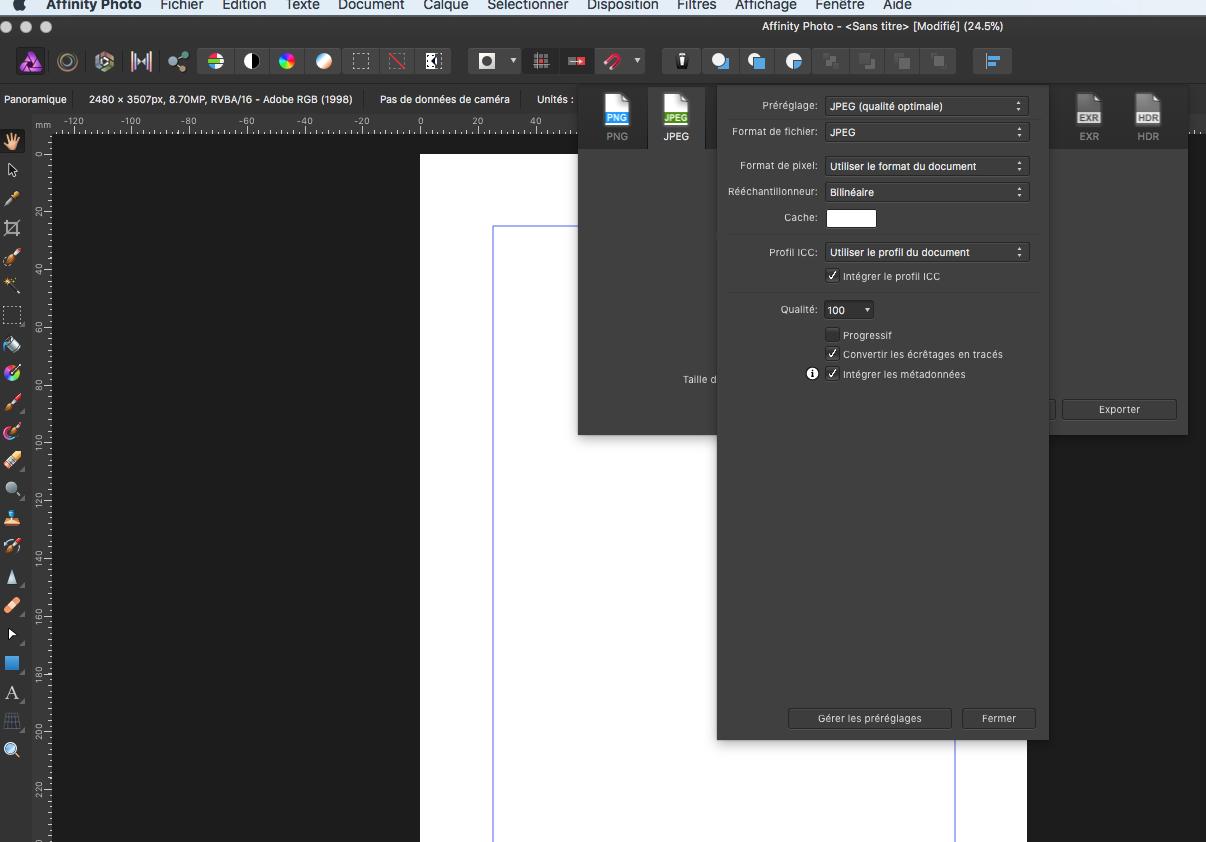
Task: Click the Fermer button
Action: 998,718
